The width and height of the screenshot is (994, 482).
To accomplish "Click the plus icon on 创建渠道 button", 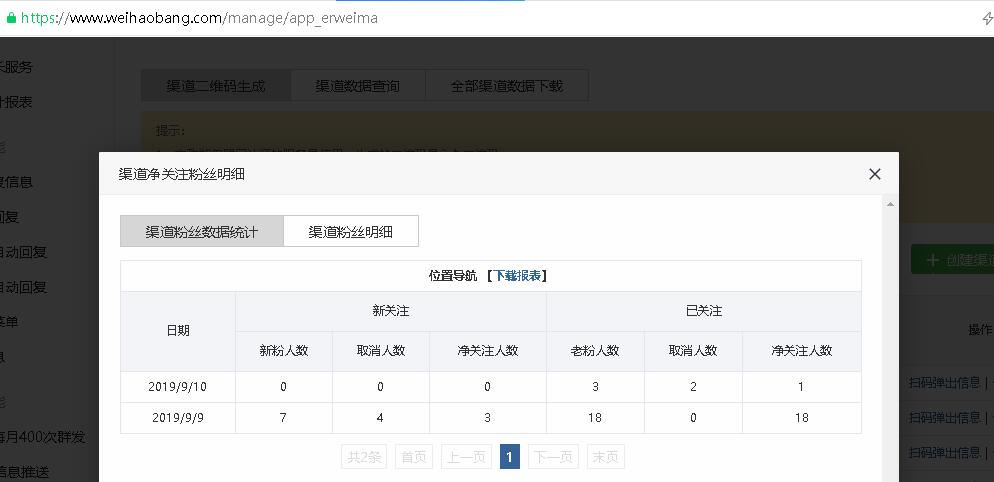I will coord(932,260).
